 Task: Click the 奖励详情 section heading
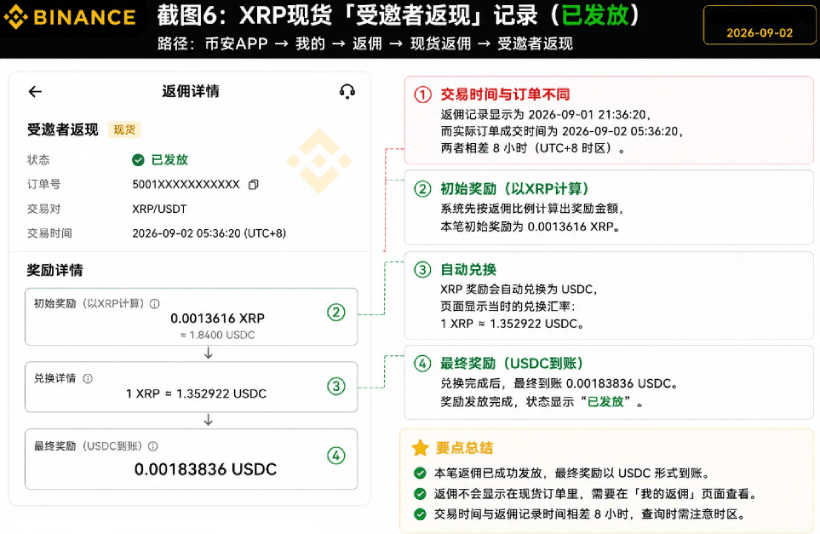click(x=55, y=270)
